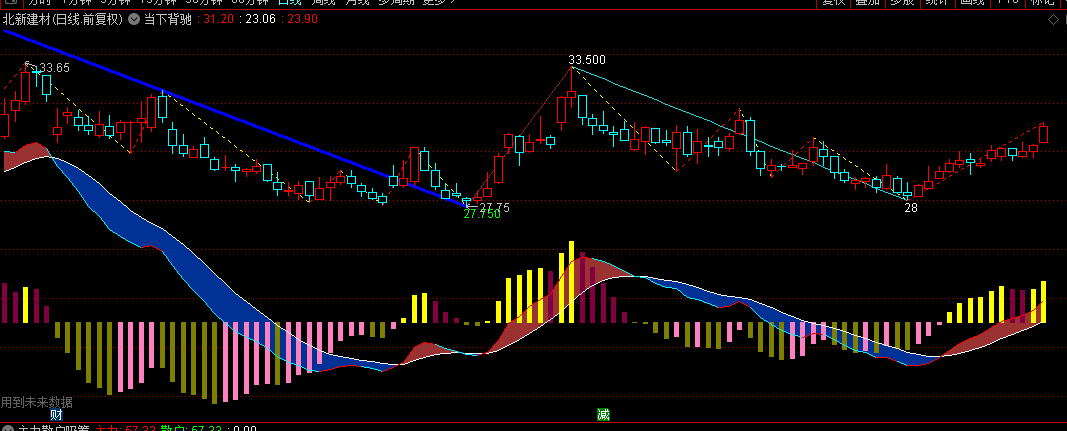Click the 用到未来数据 warning text
The height and width of the screenshot is (431, 1067).
pyautogui.click(x=37, y=402)
